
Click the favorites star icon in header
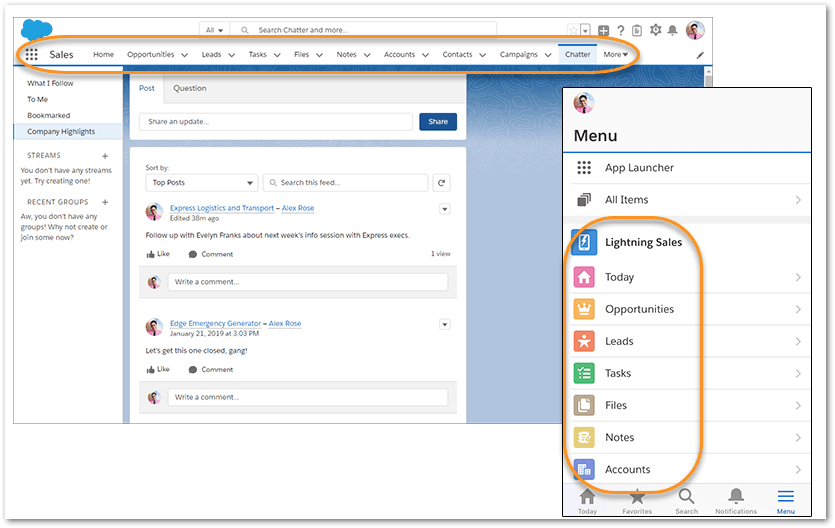tap(574, 30)
